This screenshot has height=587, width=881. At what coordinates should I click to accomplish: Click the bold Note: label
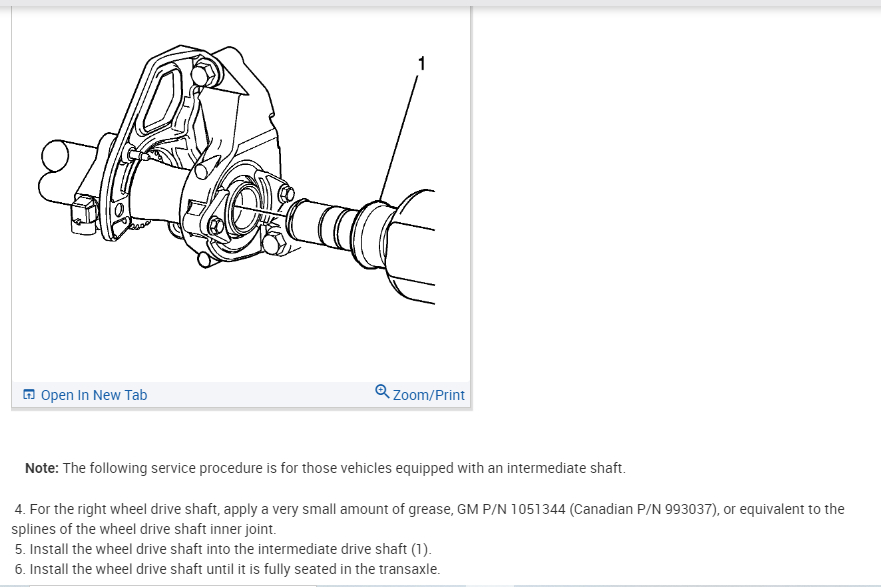point(42,468)
